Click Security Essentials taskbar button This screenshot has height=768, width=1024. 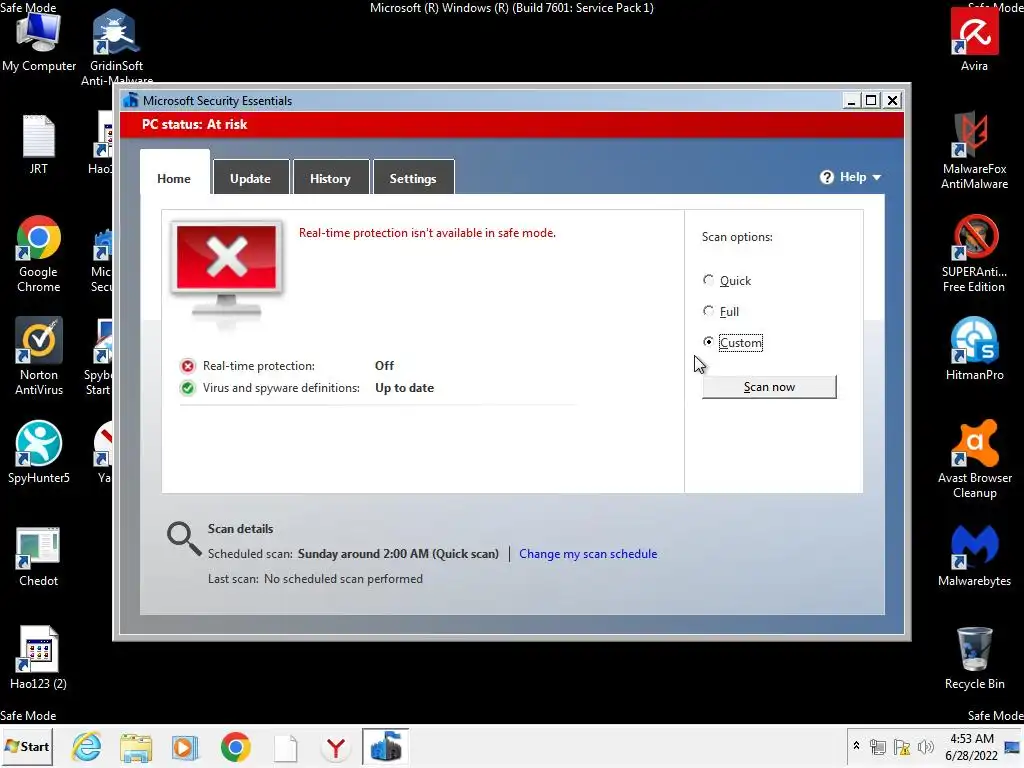385,746
